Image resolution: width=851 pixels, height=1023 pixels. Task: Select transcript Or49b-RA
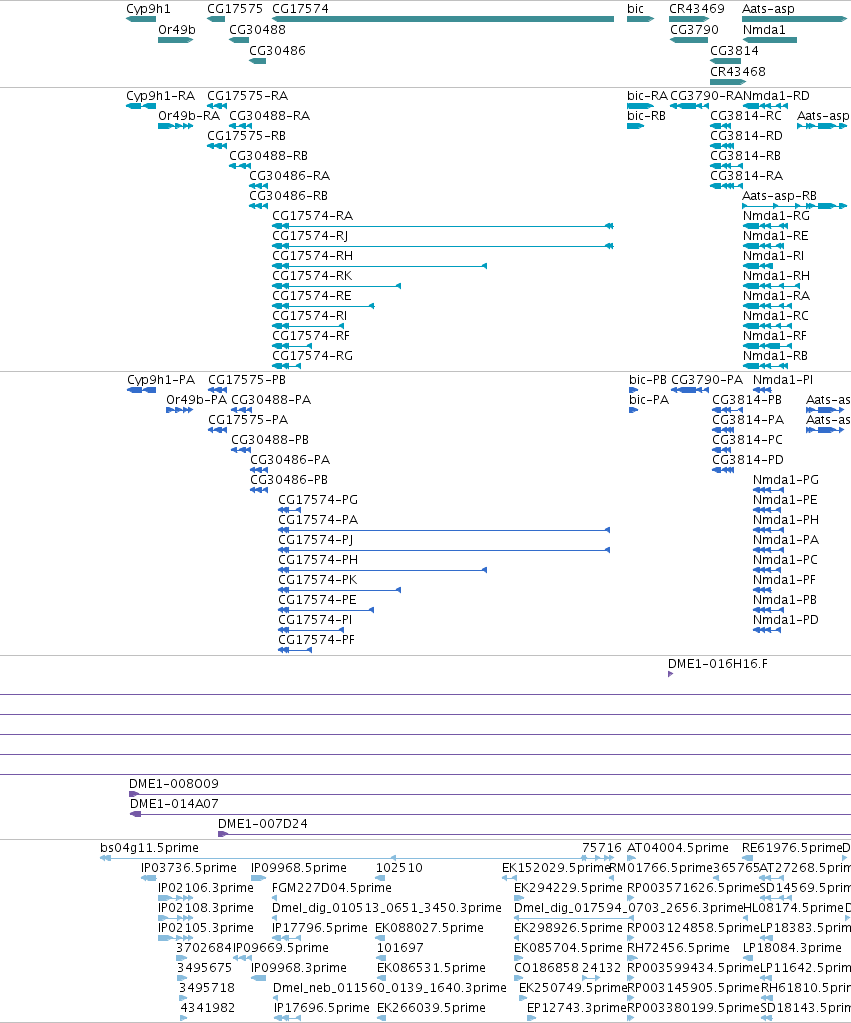[176, 126]
